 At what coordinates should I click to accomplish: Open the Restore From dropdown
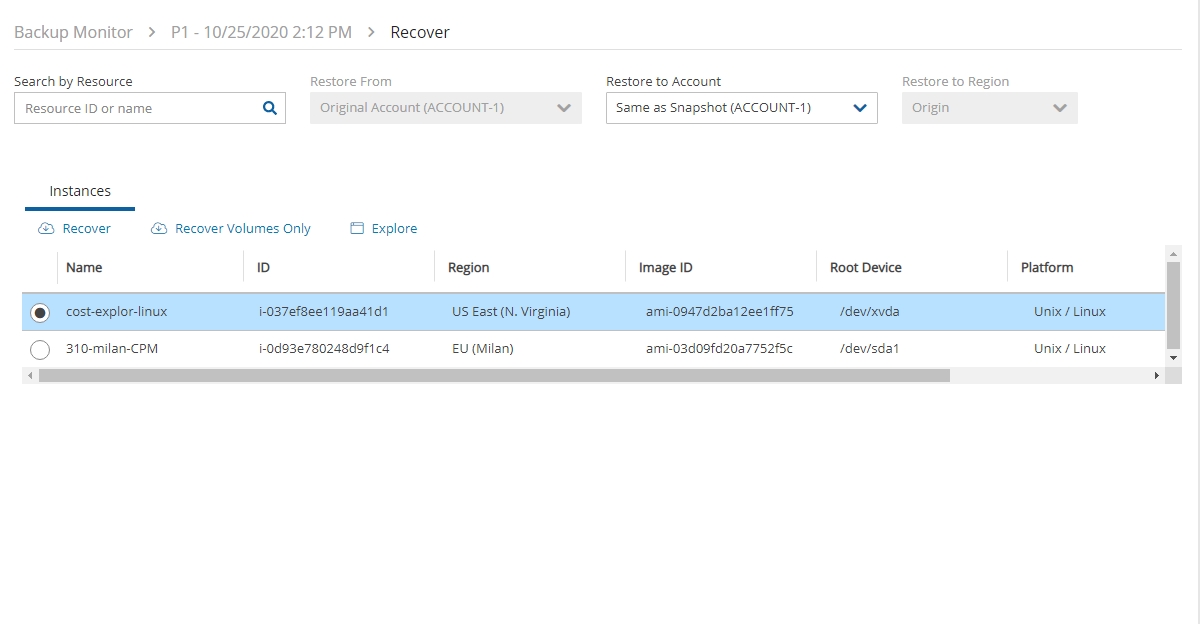click(445, 108)
